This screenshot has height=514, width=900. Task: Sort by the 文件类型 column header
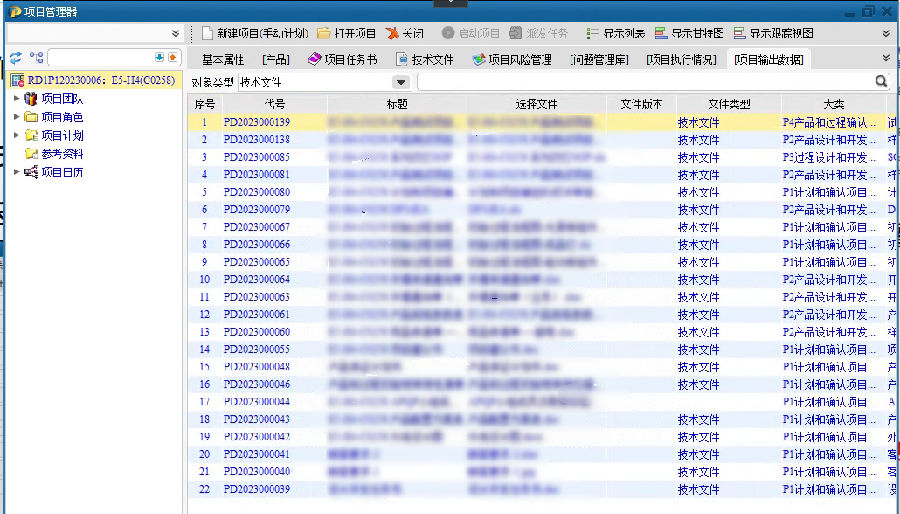(729, 104)
